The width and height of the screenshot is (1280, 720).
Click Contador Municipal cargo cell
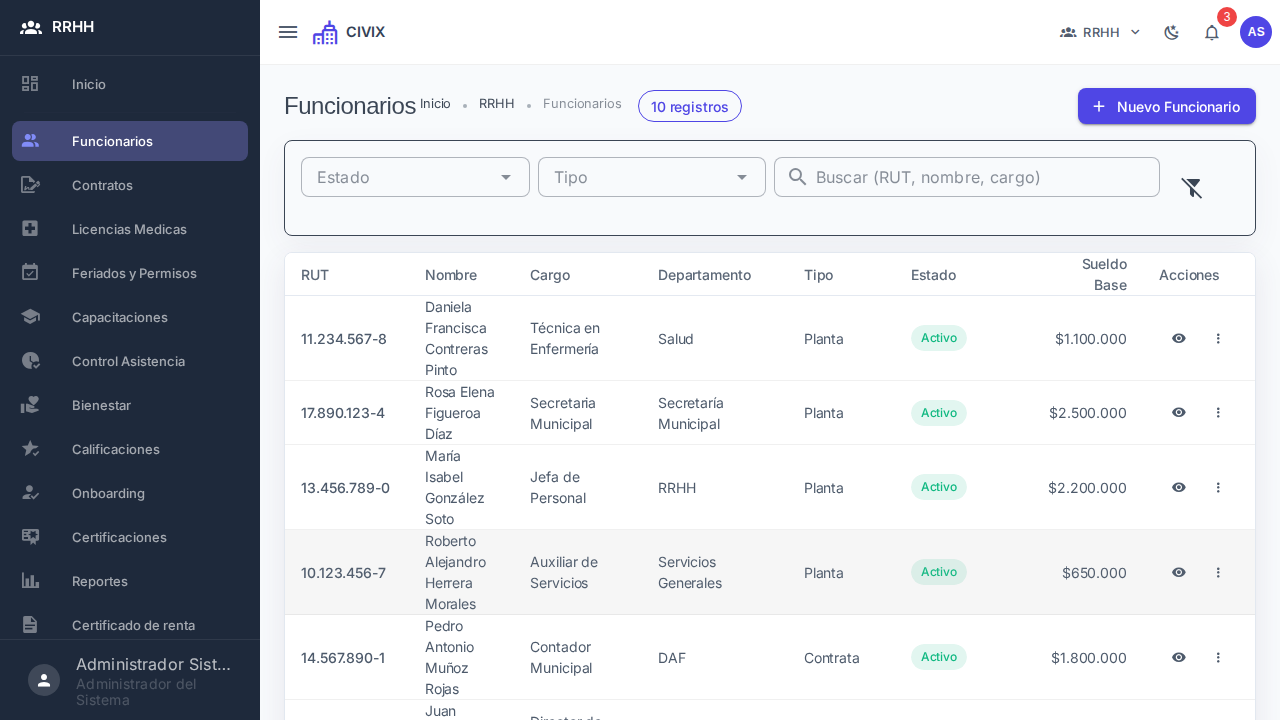561,657
